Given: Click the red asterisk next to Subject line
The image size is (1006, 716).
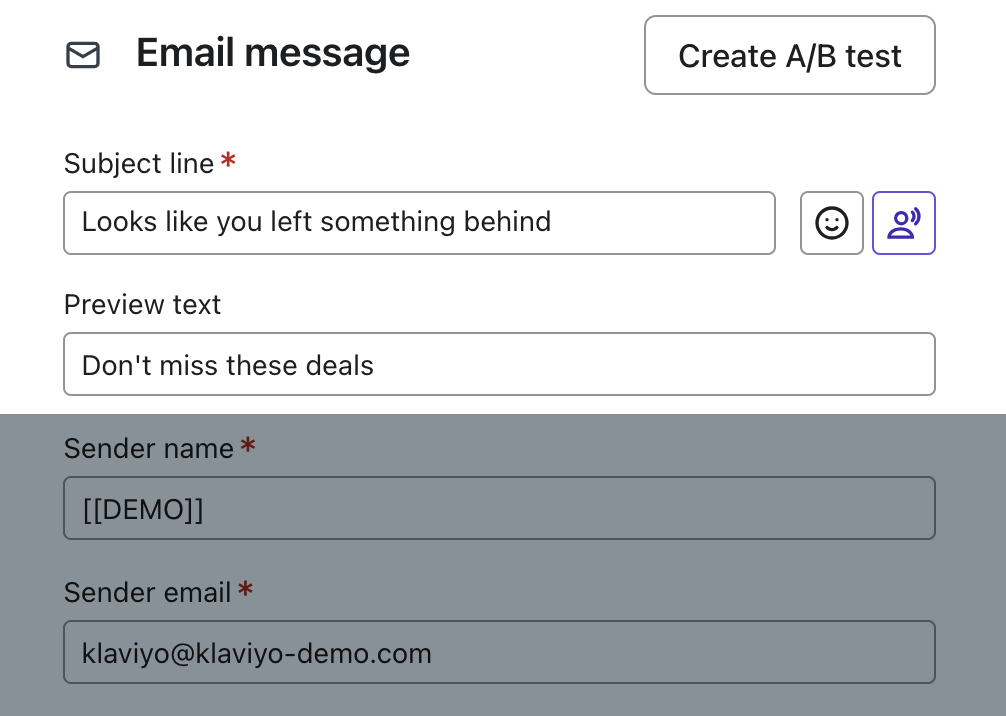Looking at the screenshot, I should point(228,160).
